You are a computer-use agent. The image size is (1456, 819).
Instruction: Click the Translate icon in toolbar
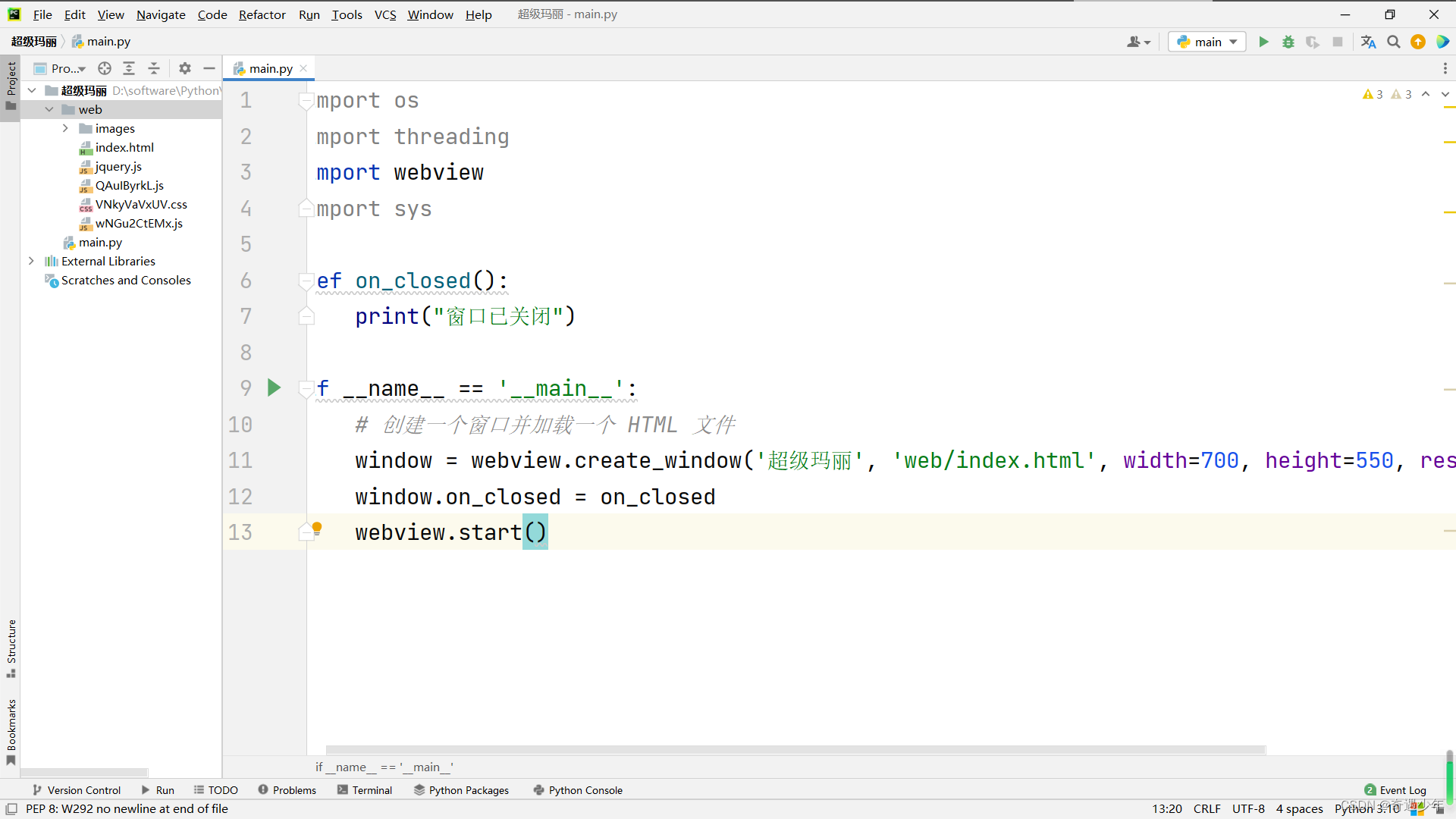pos(1368,42)
